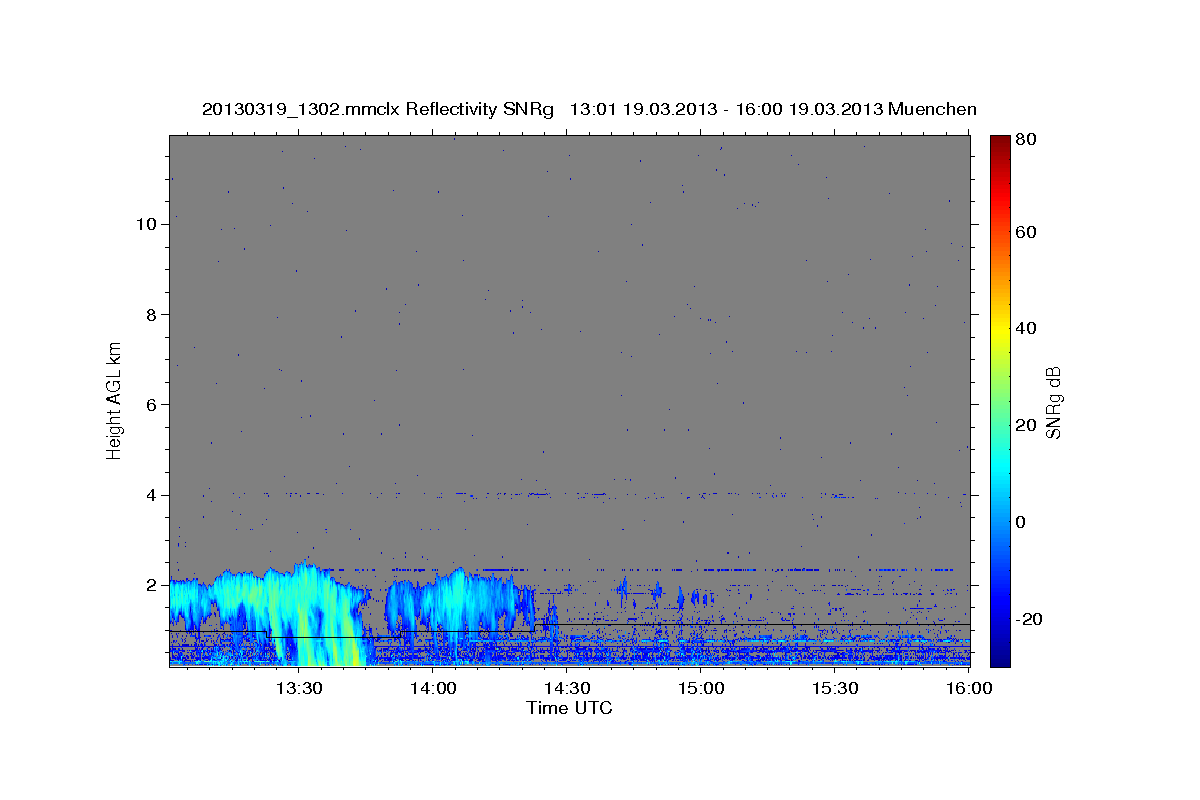The width and height of the screenshot is (1200, 800).
Task: Click the height tick label 2
Action: [x=151, y=584]
